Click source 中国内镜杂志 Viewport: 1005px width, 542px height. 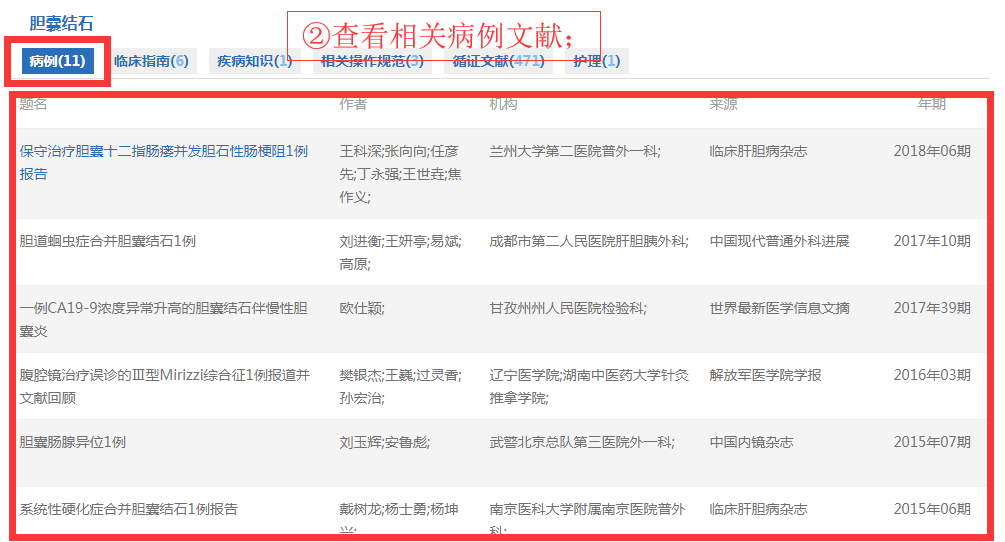tap(751, 442)
